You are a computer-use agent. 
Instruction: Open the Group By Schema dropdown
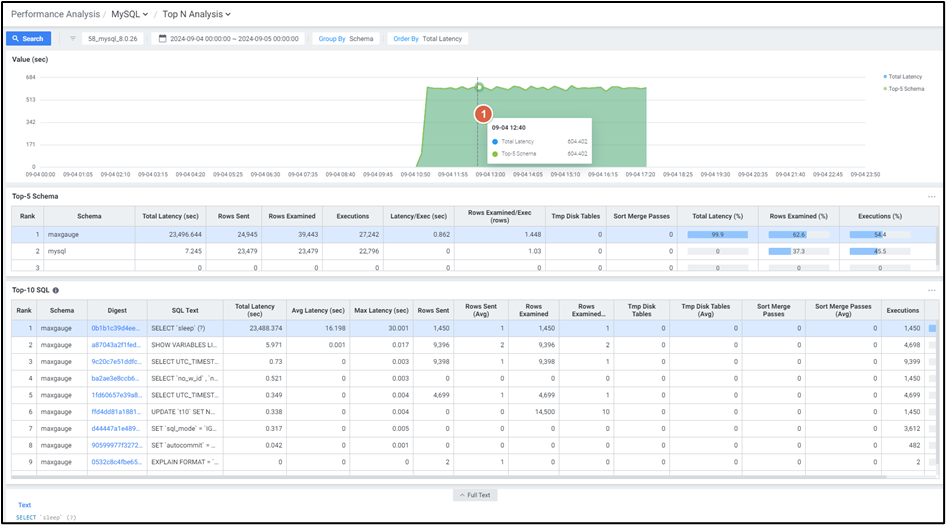(x=346, y=39)
